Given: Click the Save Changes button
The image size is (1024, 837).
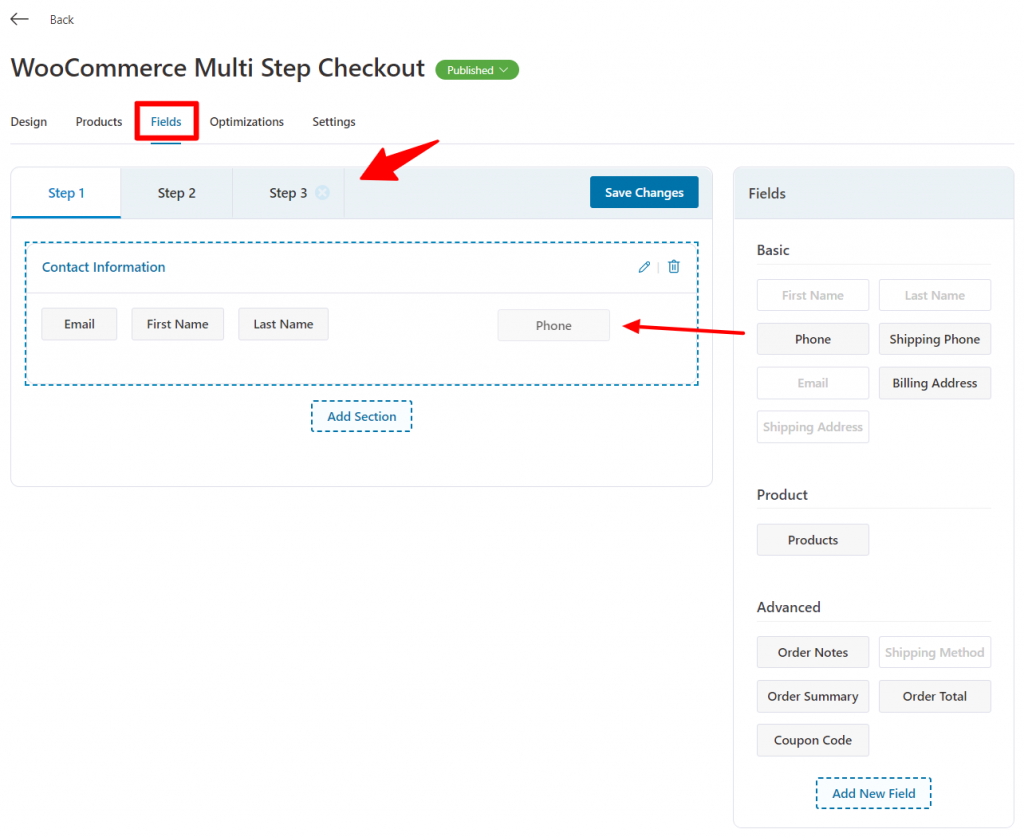Looking at the screenshot, I should tap(644, 192).
